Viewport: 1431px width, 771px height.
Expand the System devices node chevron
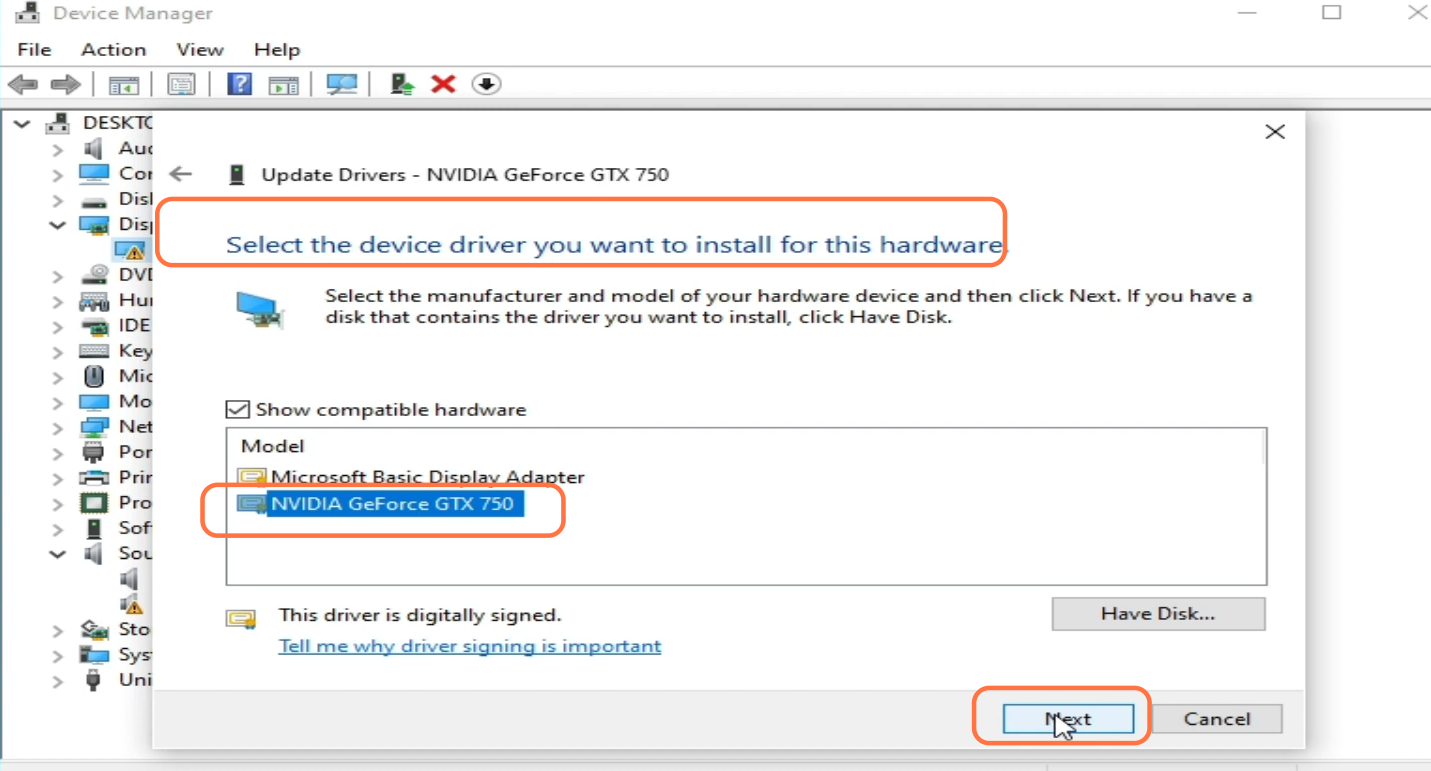[x=58, y=655]
